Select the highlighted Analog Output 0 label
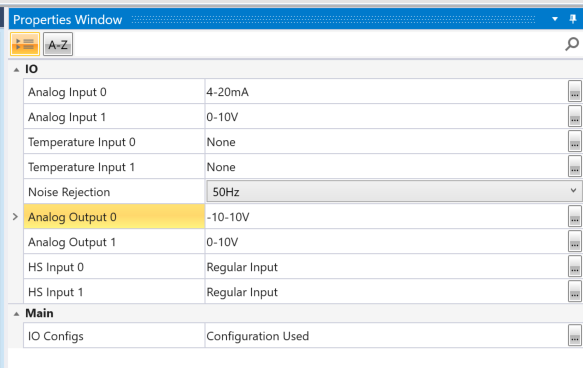 point(114,217)
